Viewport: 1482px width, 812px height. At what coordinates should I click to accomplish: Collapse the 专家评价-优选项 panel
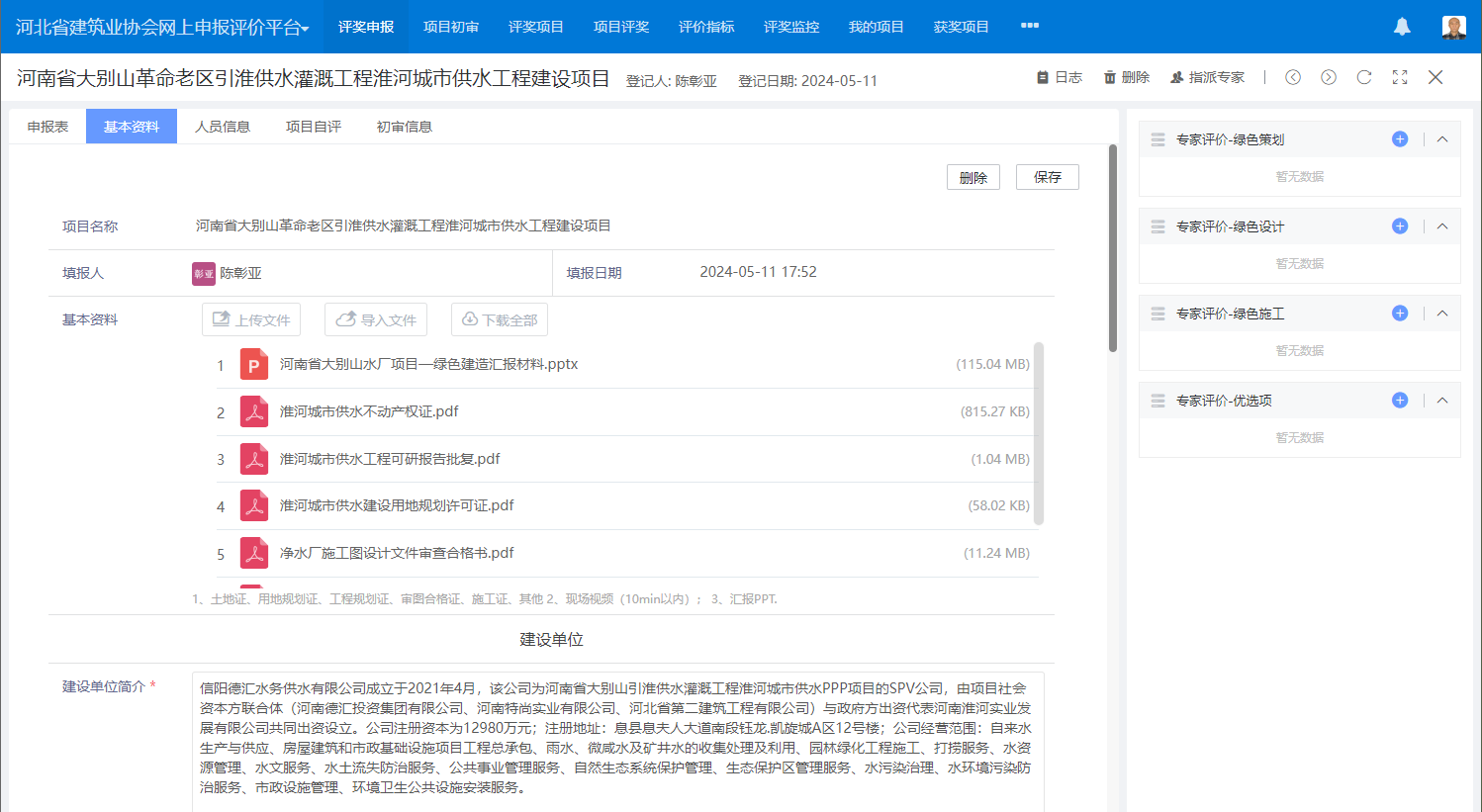pos(1442,401)
